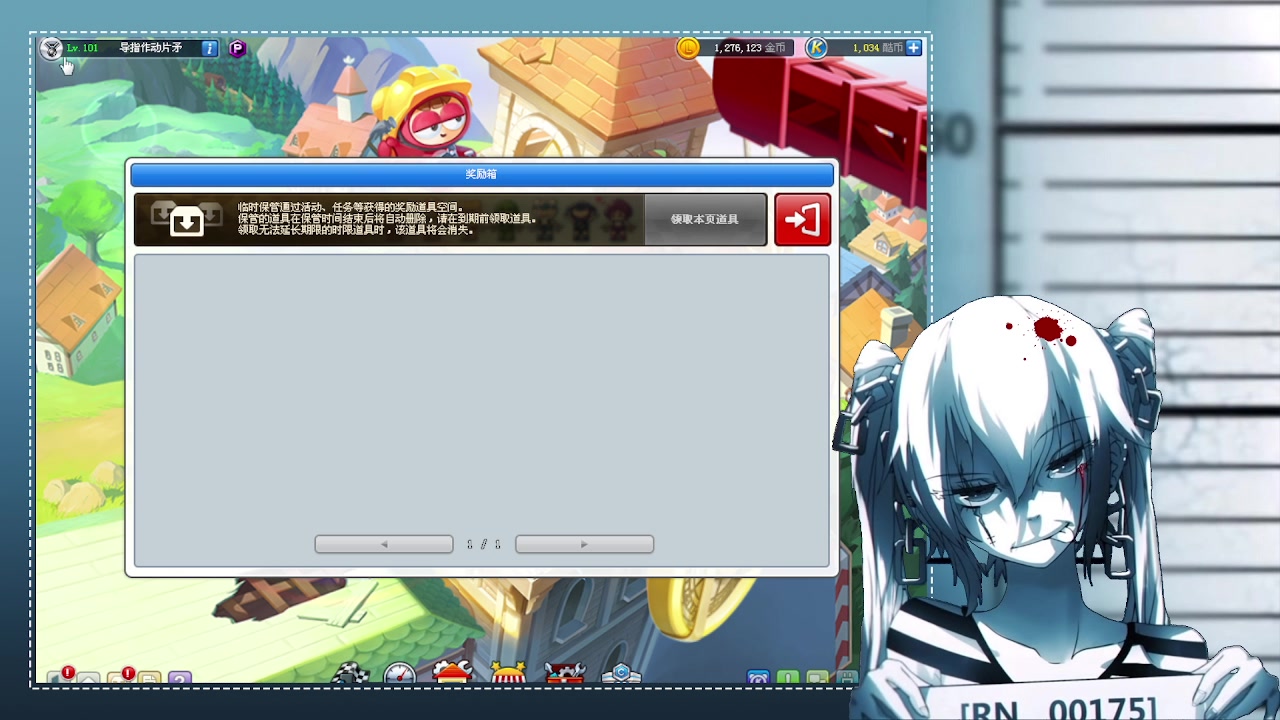Click the Lv. 101 level text
The height and width of the screenshot is (720, 1280).
pyautogui.click(x=83, y=48)
